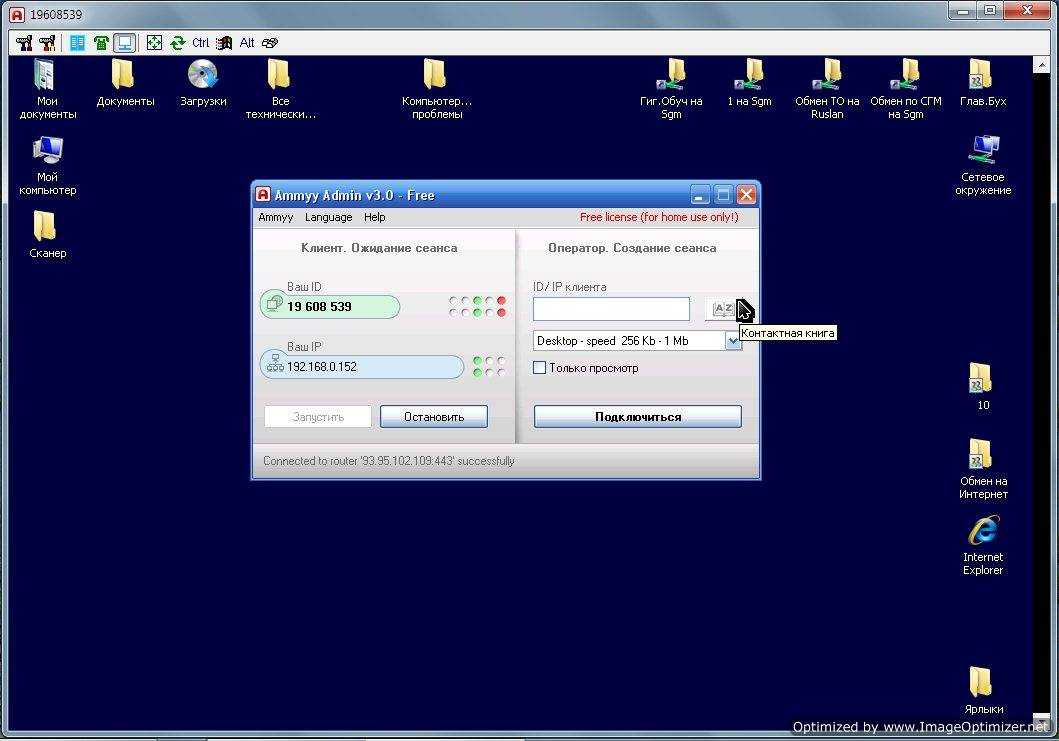Toggle the remote desktop monitor icon

point(124,43)
